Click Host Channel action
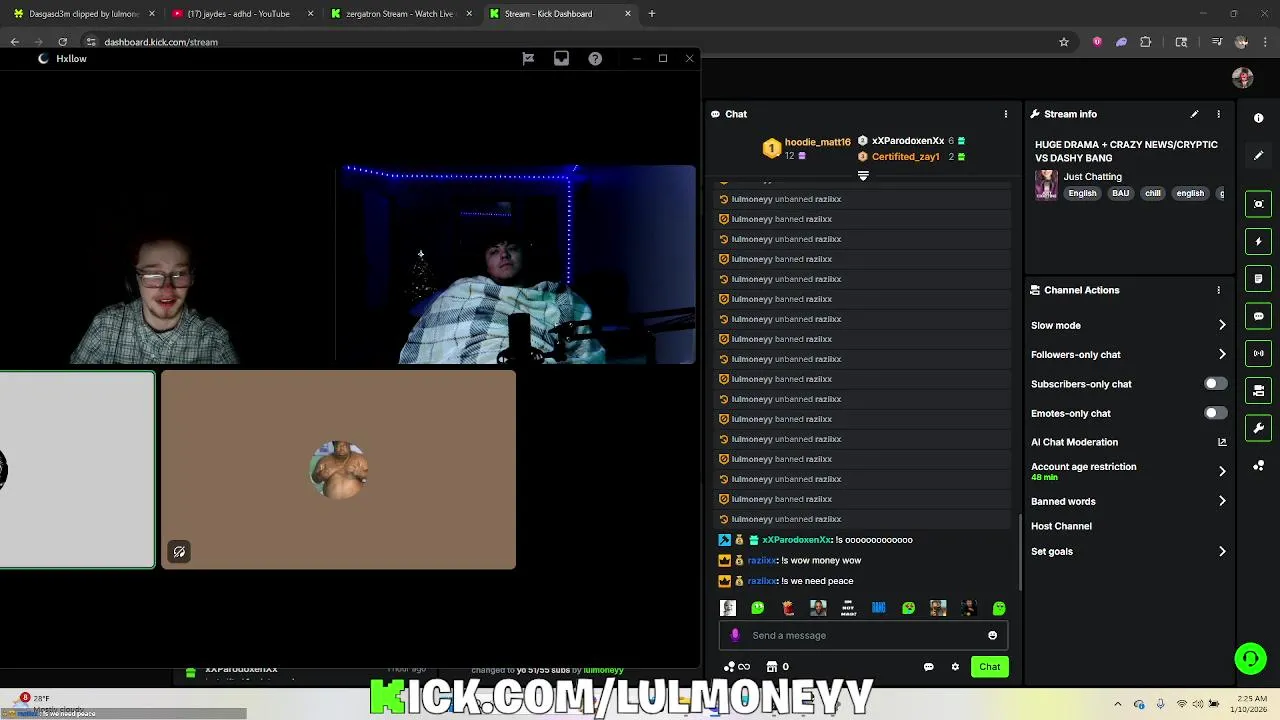This screenshot has width=1280, height=720. [x=1061, y=526]
